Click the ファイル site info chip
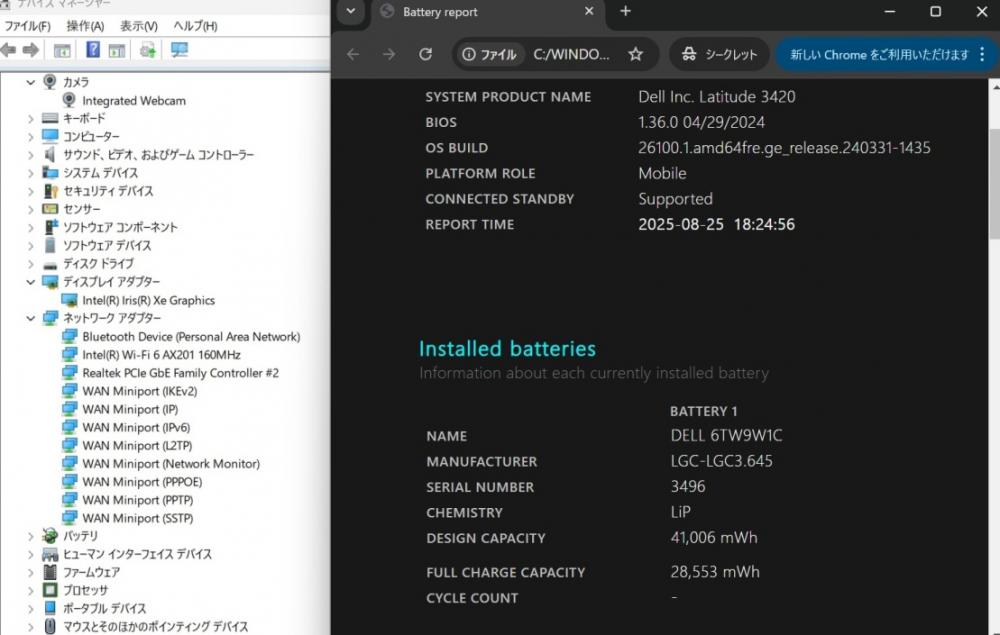The image size is (1000, 635). tap(489, 55)
